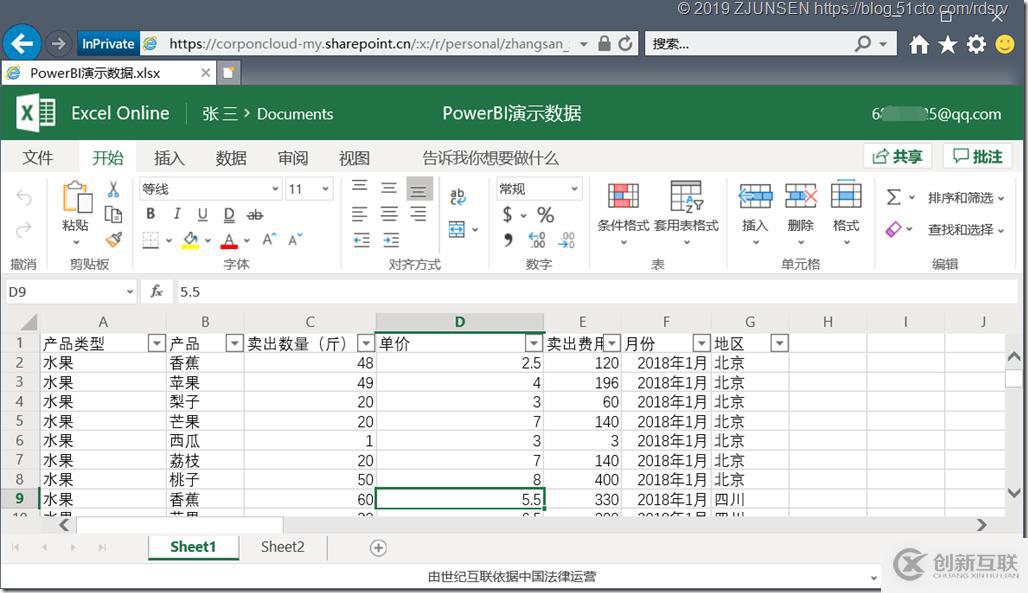Switch to the 数据 ribbon tab

point(231,157)
